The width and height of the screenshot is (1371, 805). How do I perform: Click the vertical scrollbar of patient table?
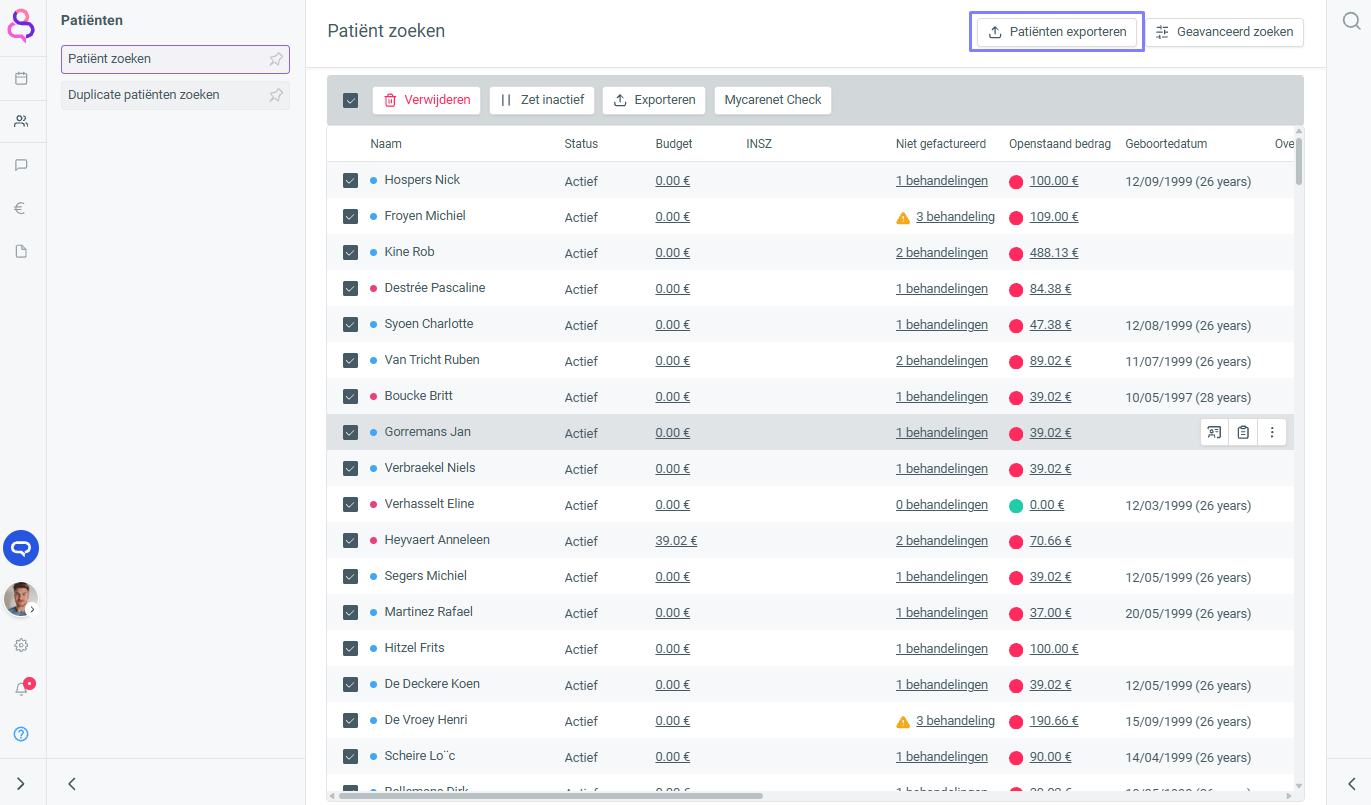point(1298,160)
